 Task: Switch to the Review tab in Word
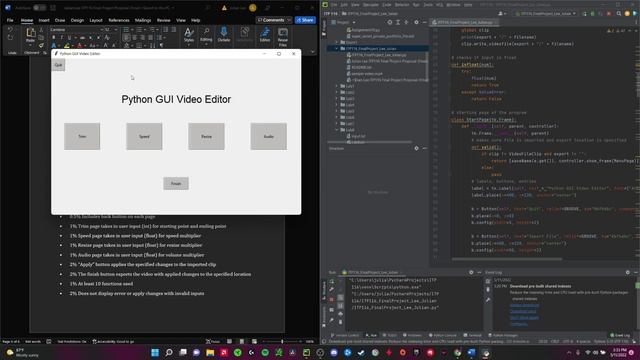(x=164, y=20)
